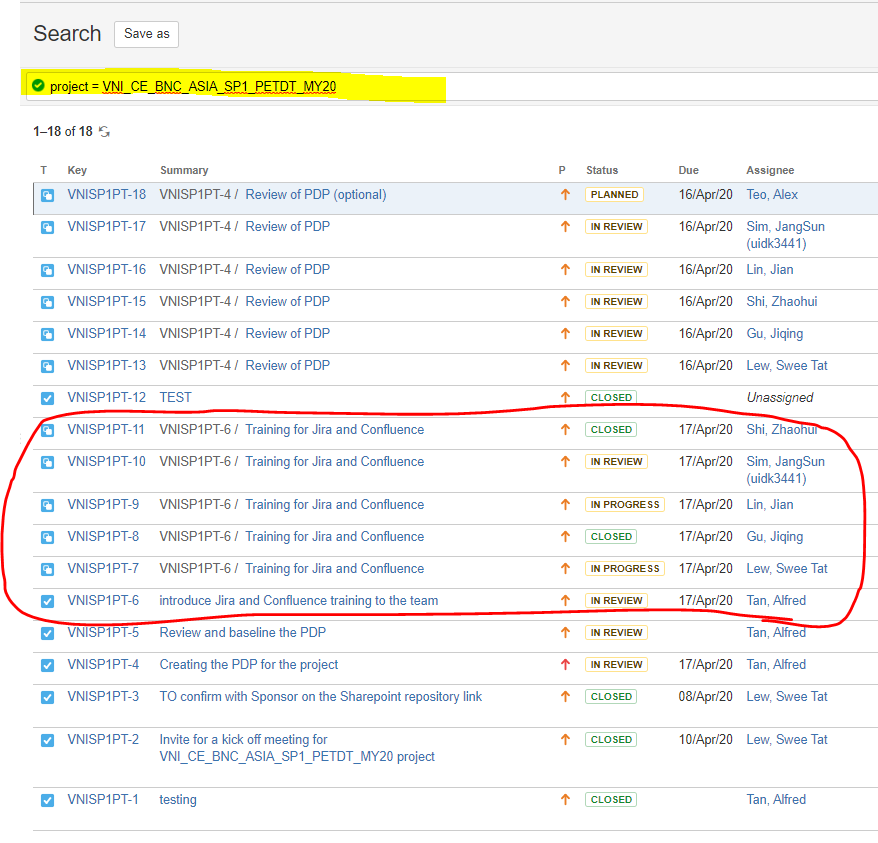Open 'Creating the PDP for the project'

pyautogui.click(x=249, y=664)
